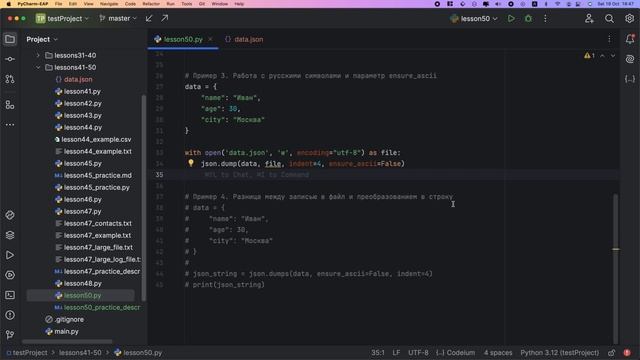Screen dimensions: 640x360
Task: Select data.json in project tree
Action: click(x=78, y=79)
